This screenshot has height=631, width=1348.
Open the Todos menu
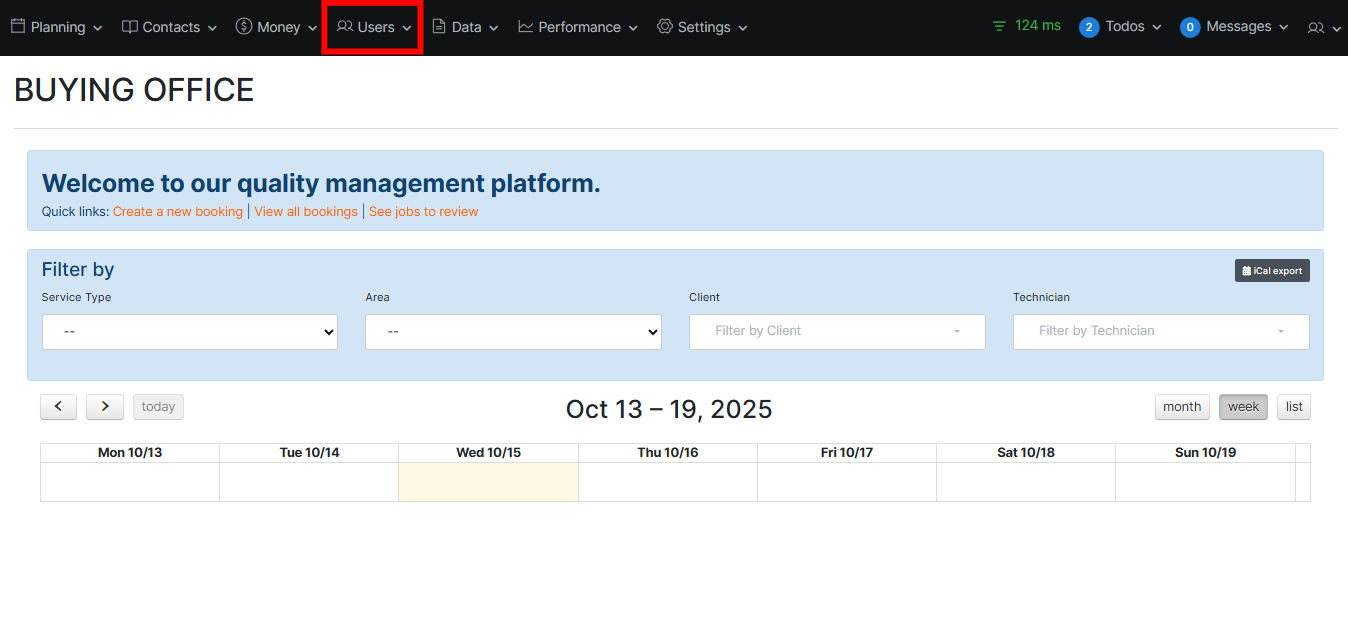click(1121, 27)
